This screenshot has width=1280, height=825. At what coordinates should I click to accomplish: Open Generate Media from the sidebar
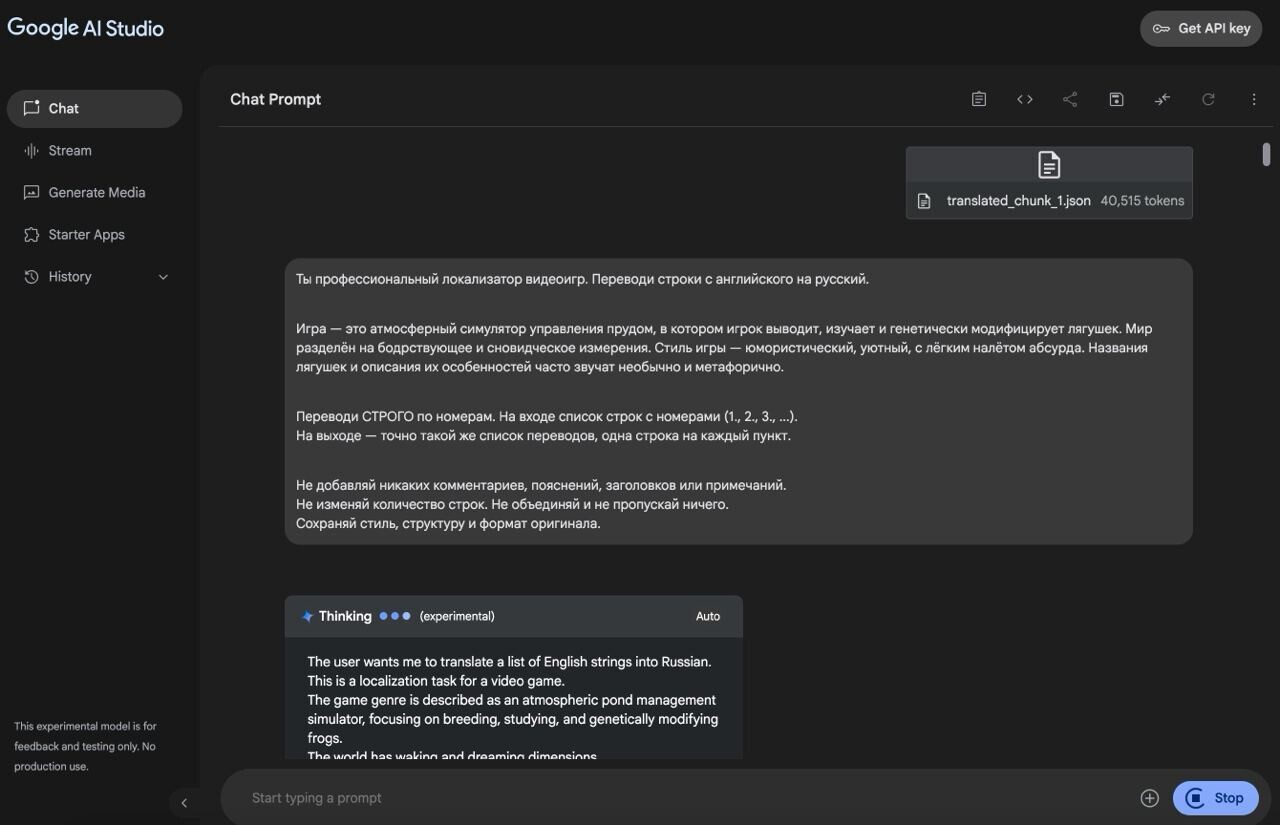(96, 193)
